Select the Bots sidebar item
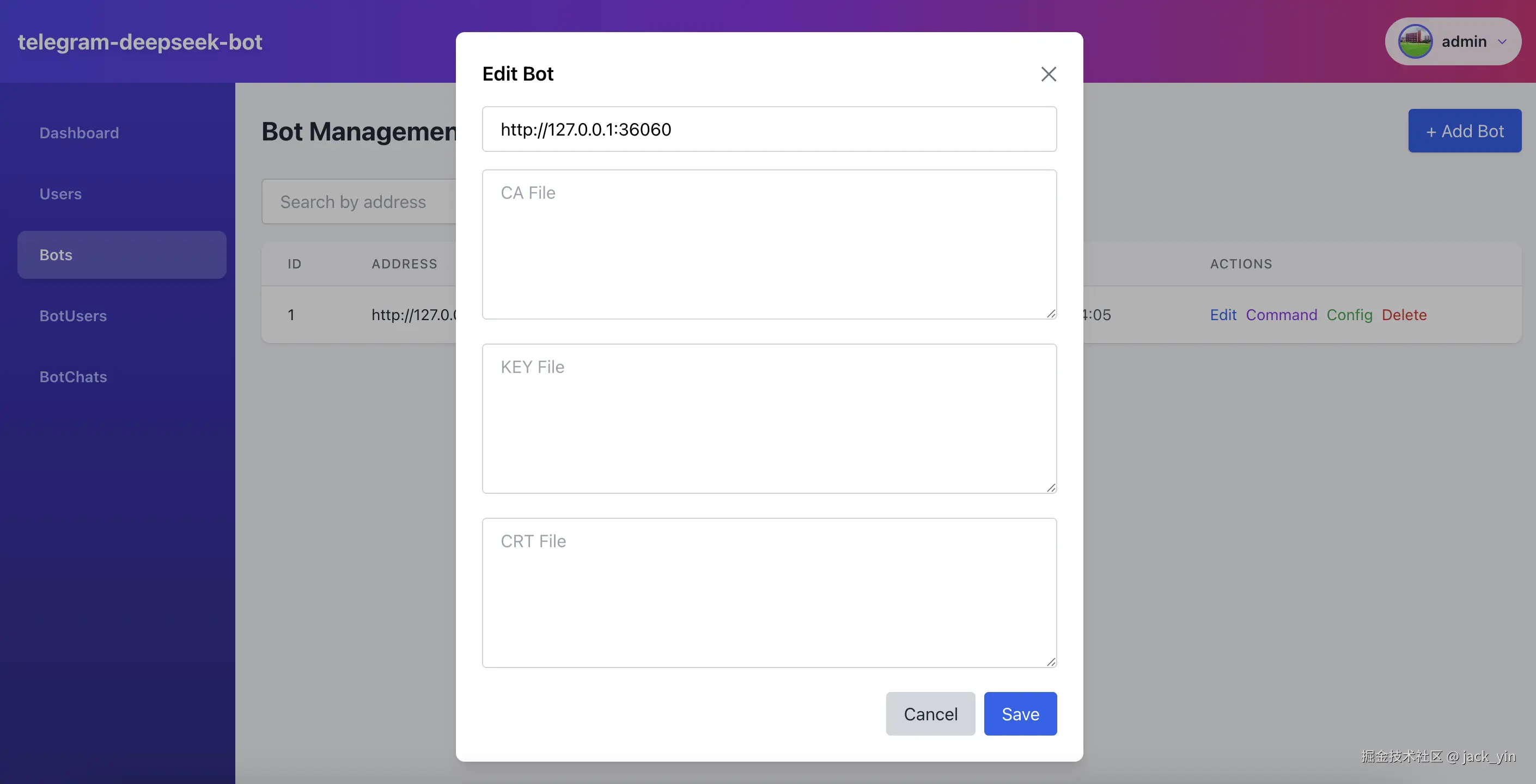The height and width of the screenshot is (784, 1536). [121, 255]
